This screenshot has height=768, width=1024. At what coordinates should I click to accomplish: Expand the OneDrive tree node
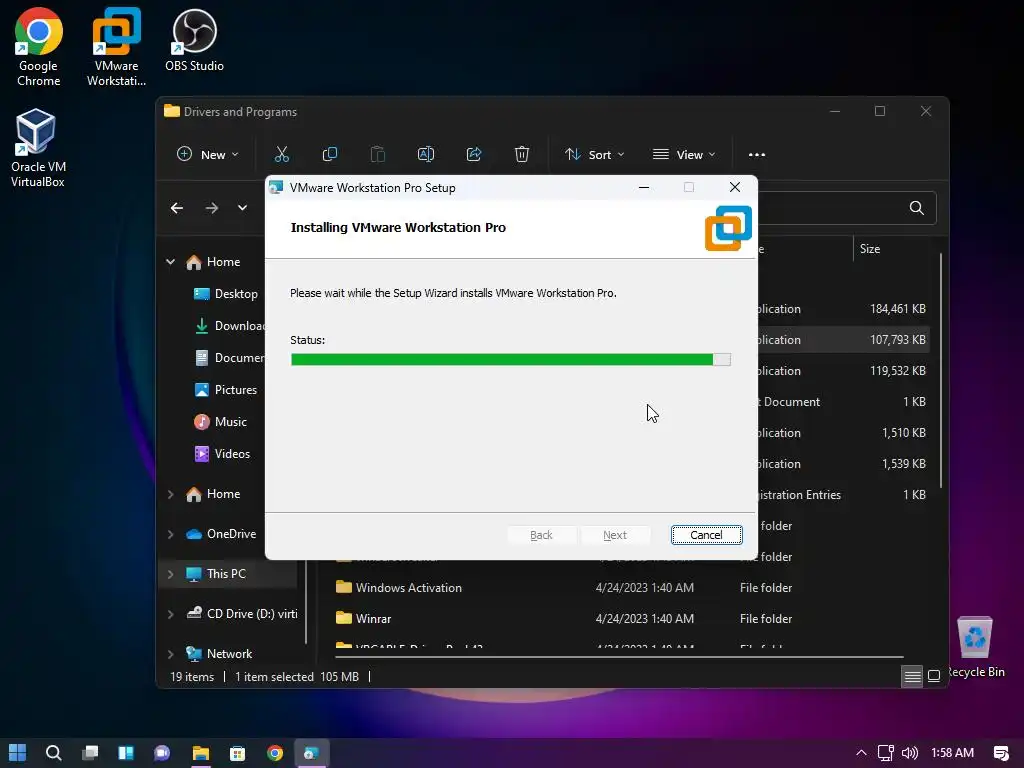[170, 534]
